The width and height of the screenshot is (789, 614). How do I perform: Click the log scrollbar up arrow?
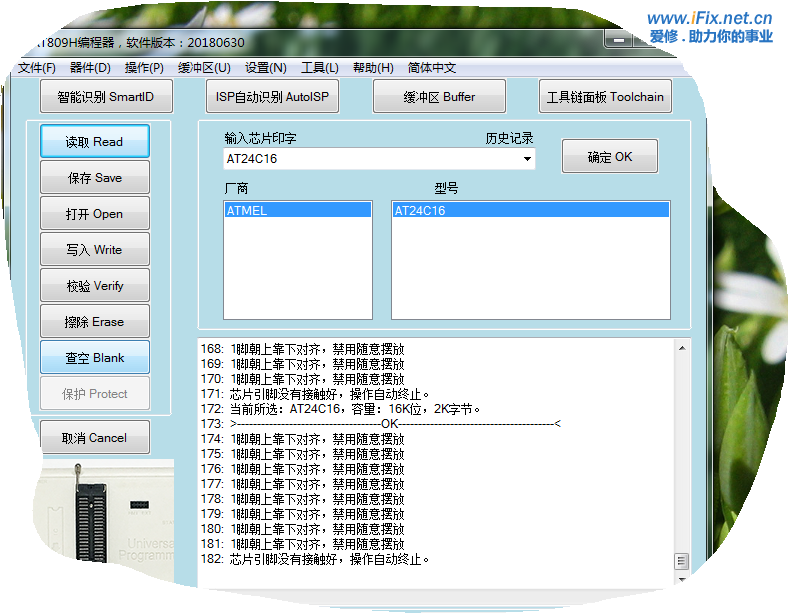click(683, 348)
